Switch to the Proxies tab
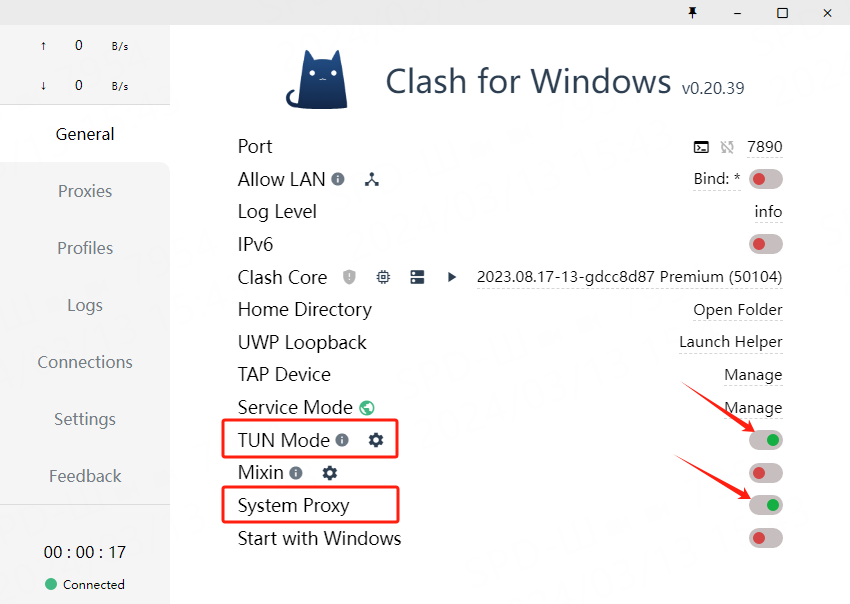The width and height of the screenshot is (850, 604). pos(85,191)
